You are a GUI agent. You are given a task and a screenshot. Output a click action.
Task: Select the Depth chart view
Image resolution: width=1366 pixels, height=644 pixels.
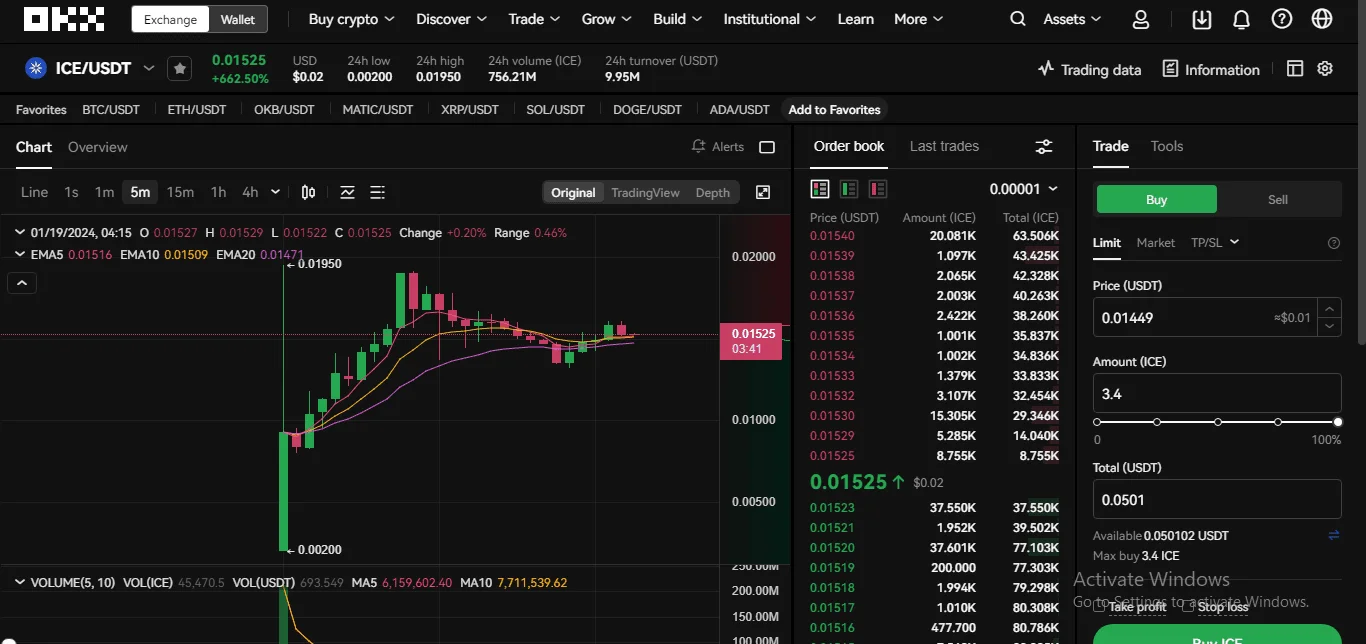pyautogui.click(x=713, y=193)
